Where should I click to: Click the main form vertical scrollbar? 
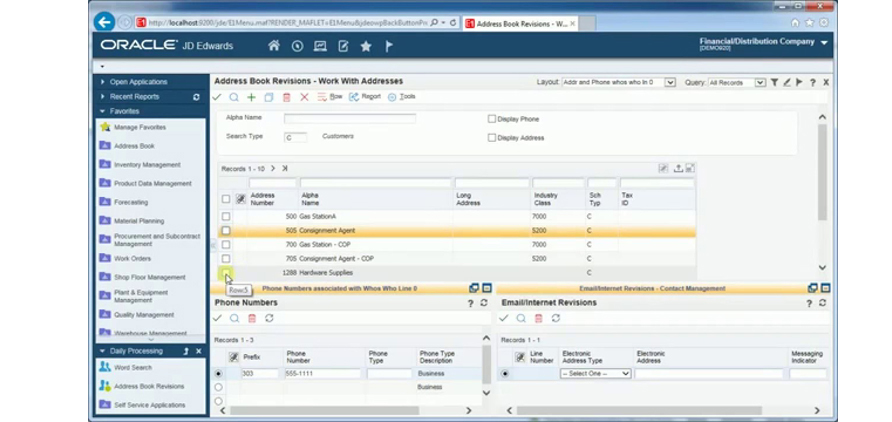tap(822, 172)
